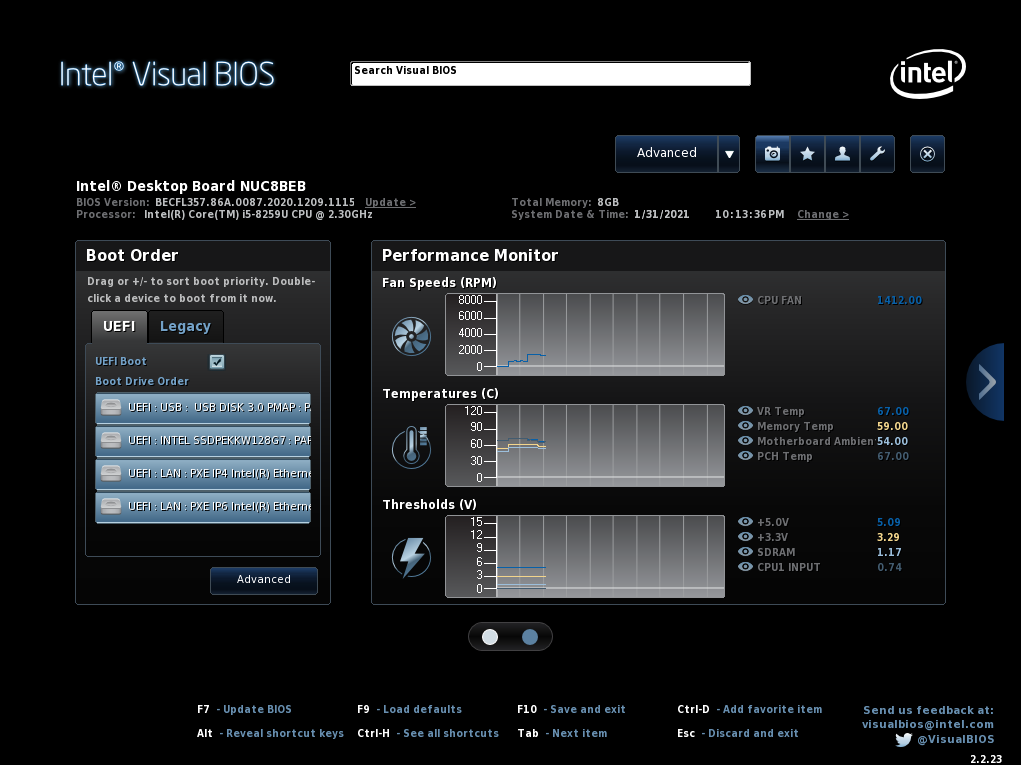Expand the Advanced dropdown arrow

click(x=729, y=154)
